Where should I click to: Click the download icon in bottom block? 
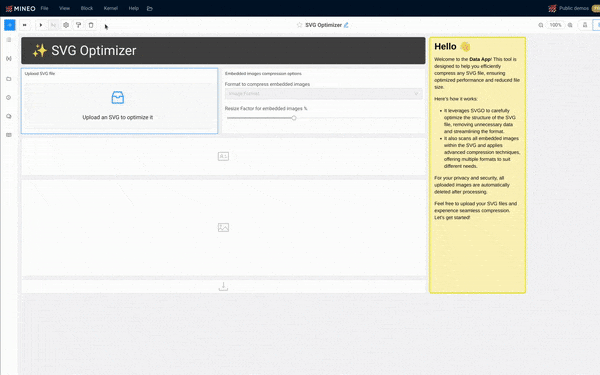pos(223,286)
